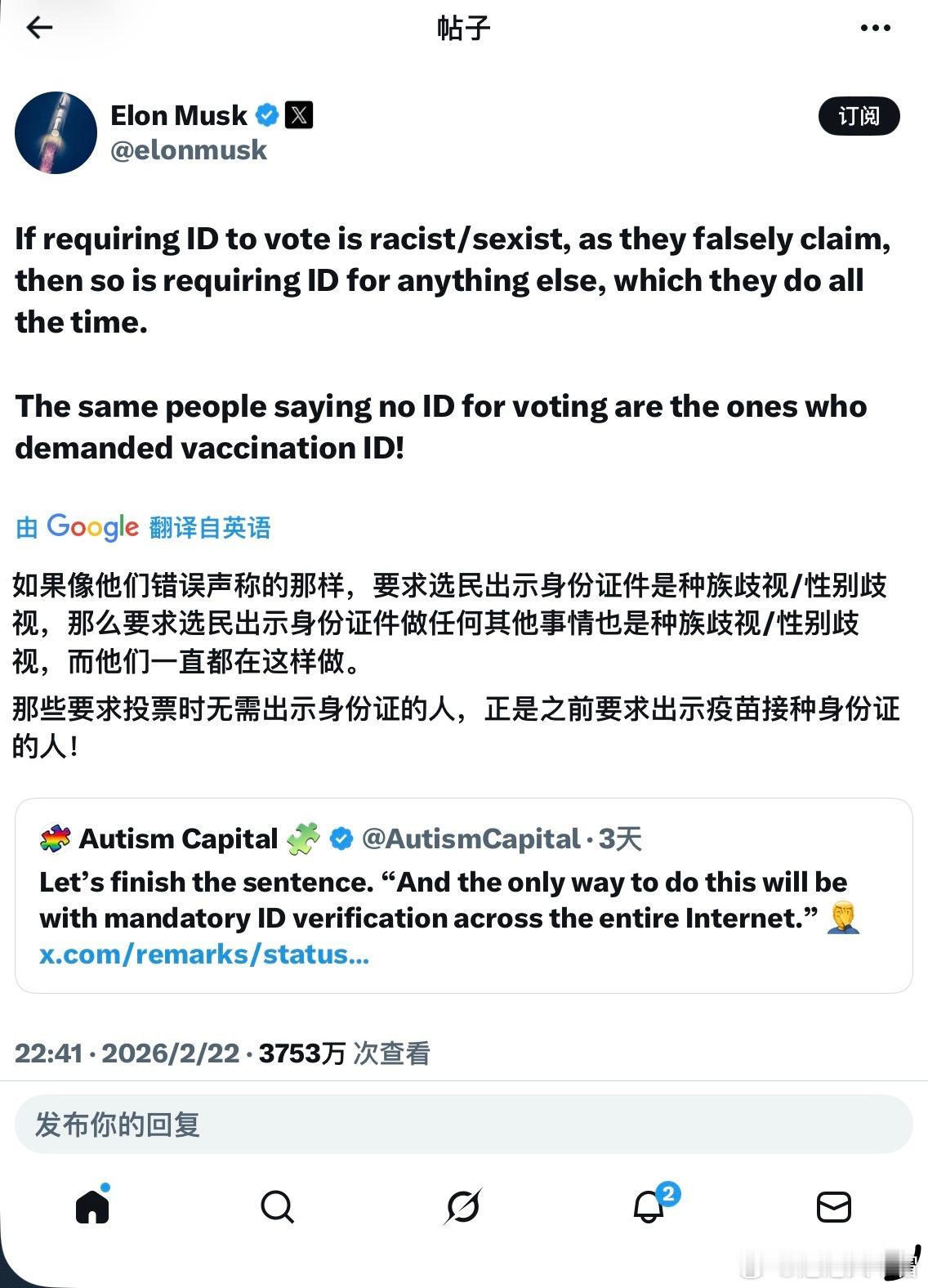Select the 帖子 title at the top

point(464,27)
